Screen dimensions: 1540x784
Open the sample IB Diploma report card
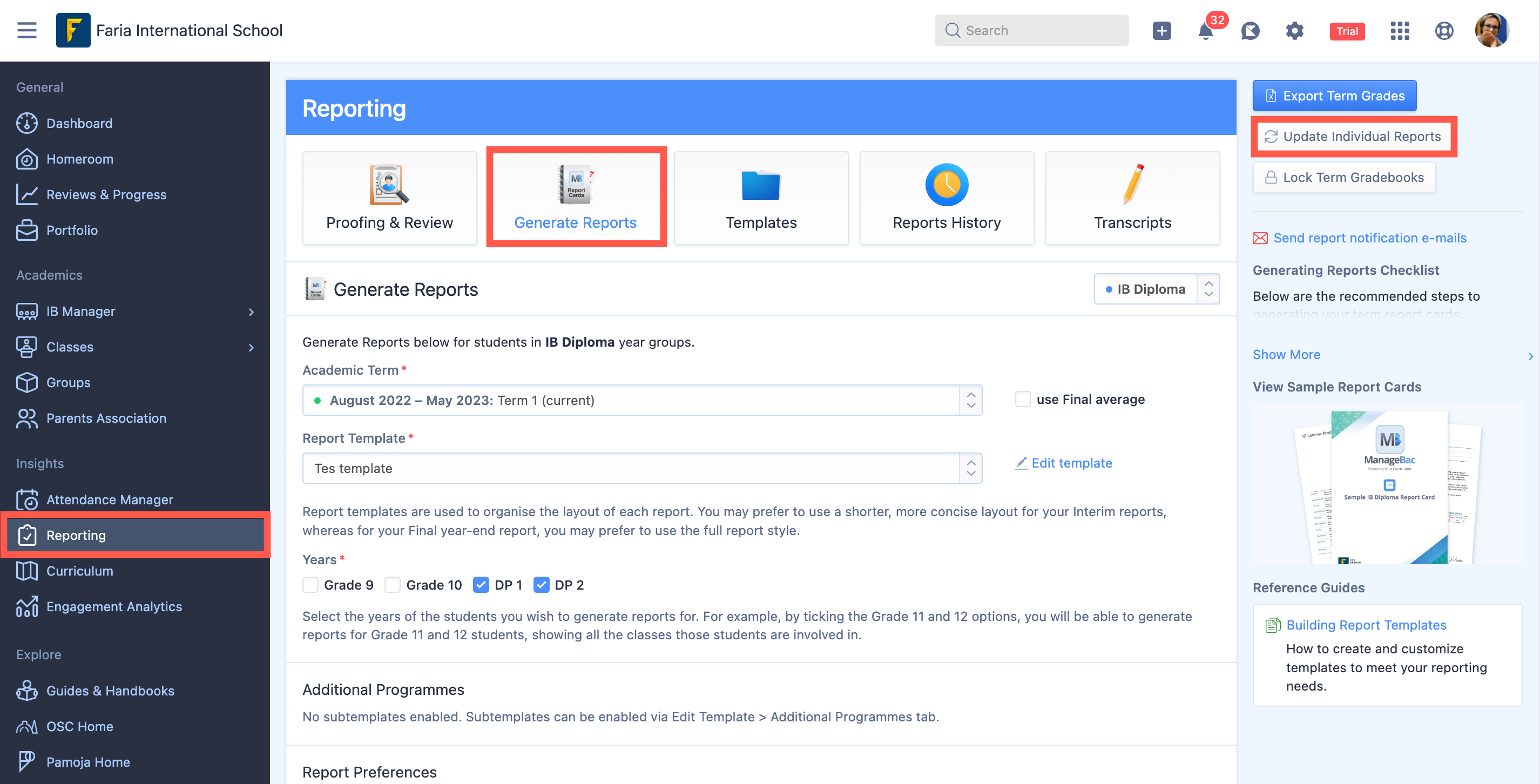pyautogui.click(x=1388, y=484)
